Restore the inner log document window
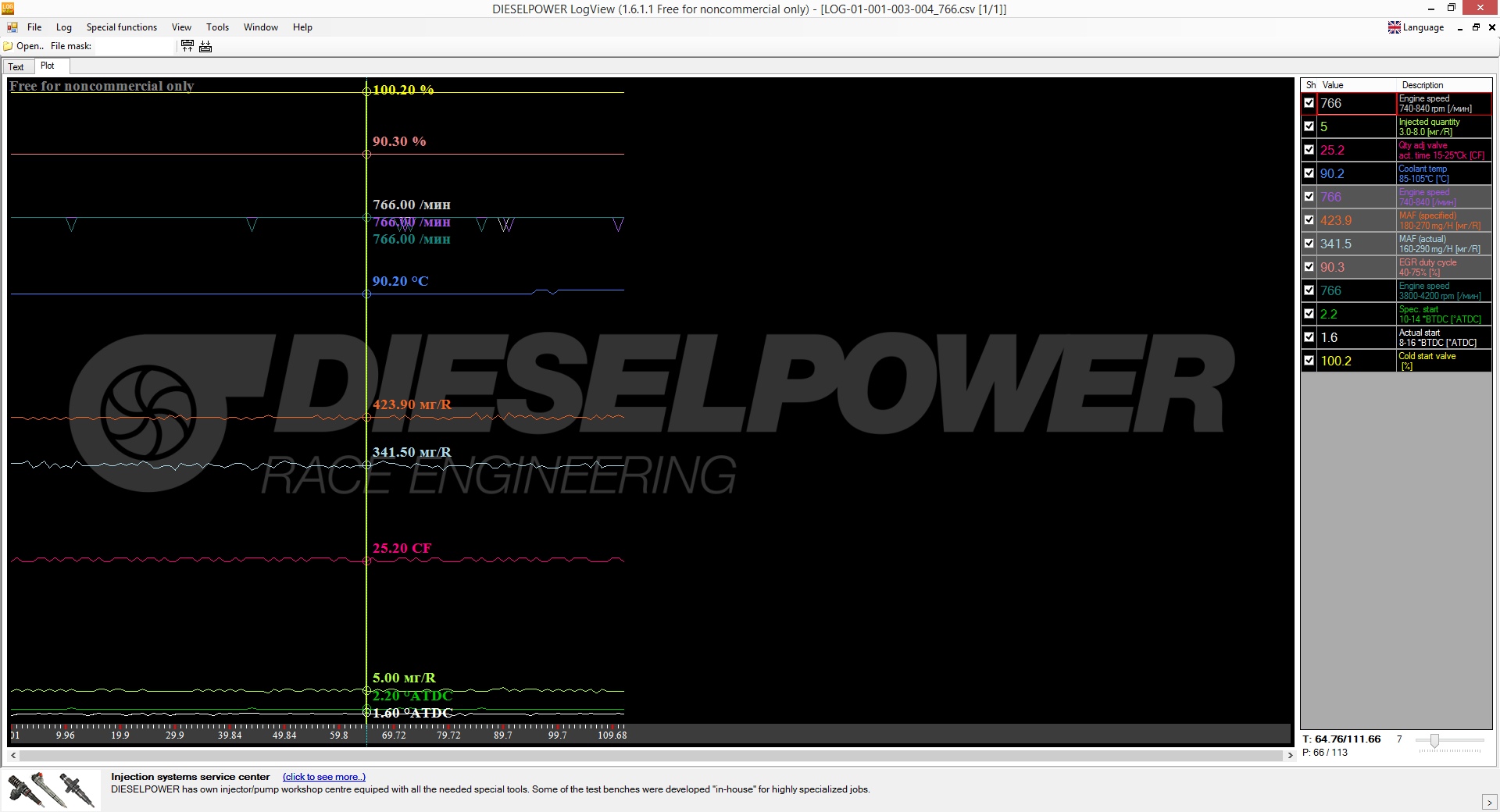Viewport: 1500px width, 812px height. pyautogui.click(x=1476, y=27)
